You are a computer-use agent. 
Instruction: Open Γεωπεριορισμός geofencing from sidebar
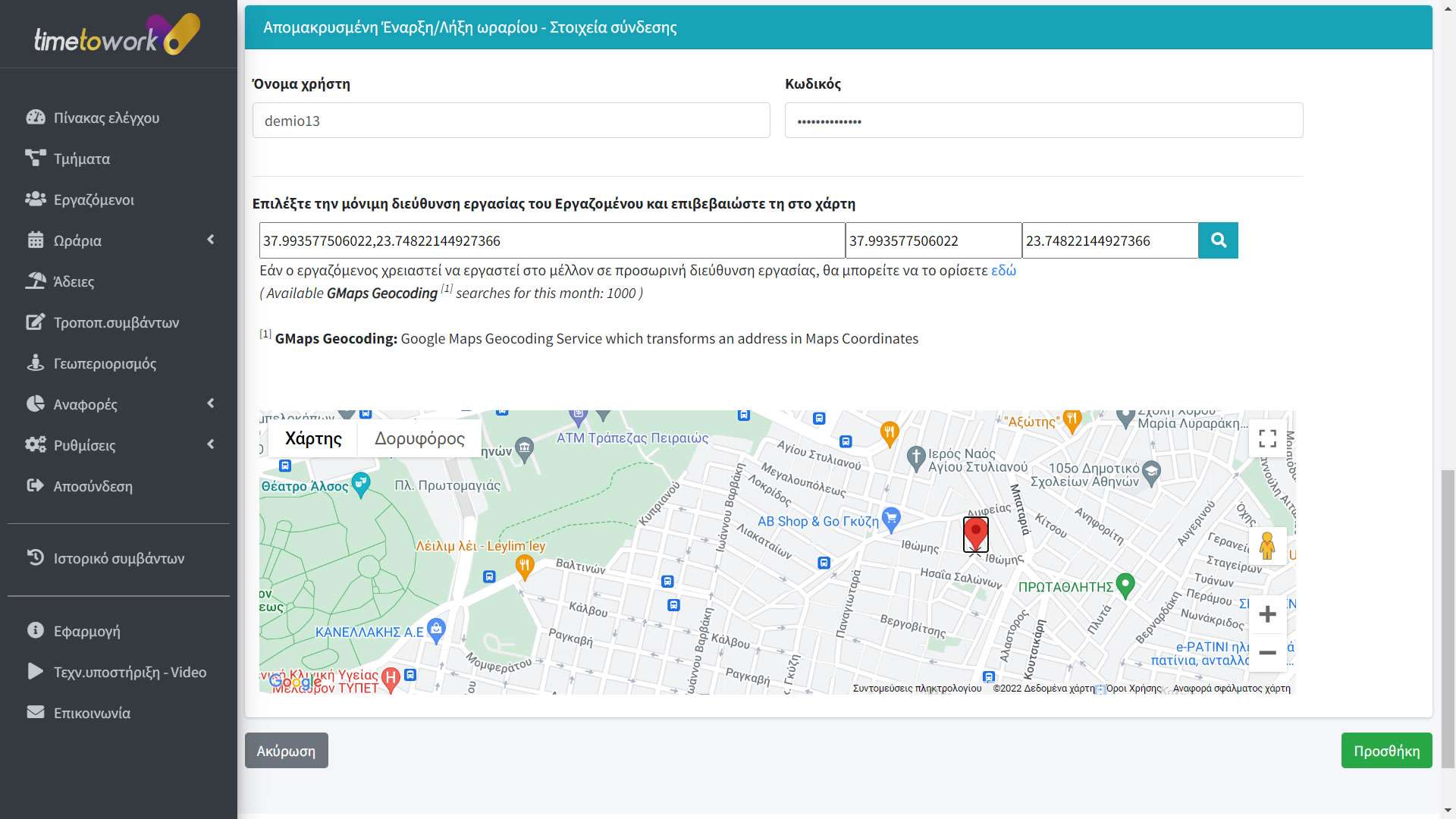pyautogui.click(x=105, y=363)
